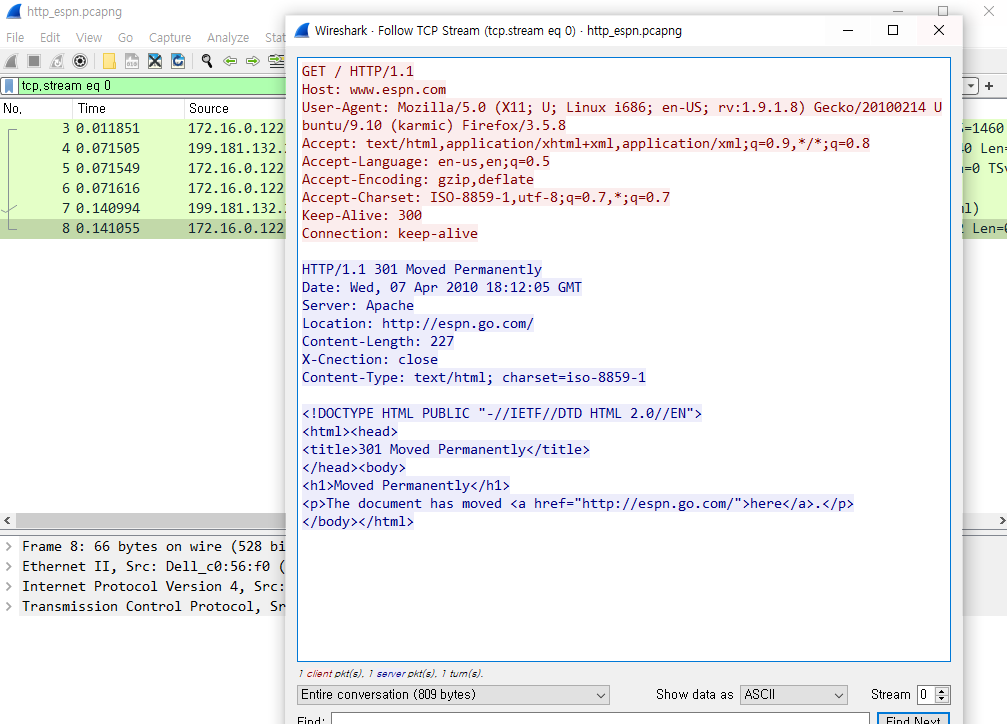Open the Go menu
Viewport: 1007px width, 724px height.
[x=125, y=38]
